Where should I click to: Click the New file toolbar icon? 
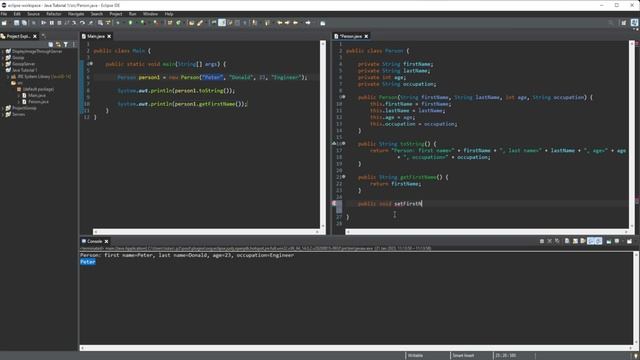[4, 23]
